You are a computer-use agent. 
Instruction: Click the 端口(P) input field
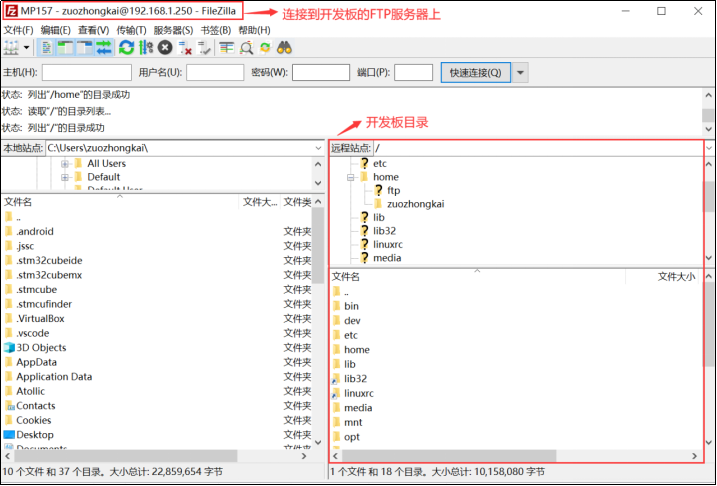click(413, 73)
